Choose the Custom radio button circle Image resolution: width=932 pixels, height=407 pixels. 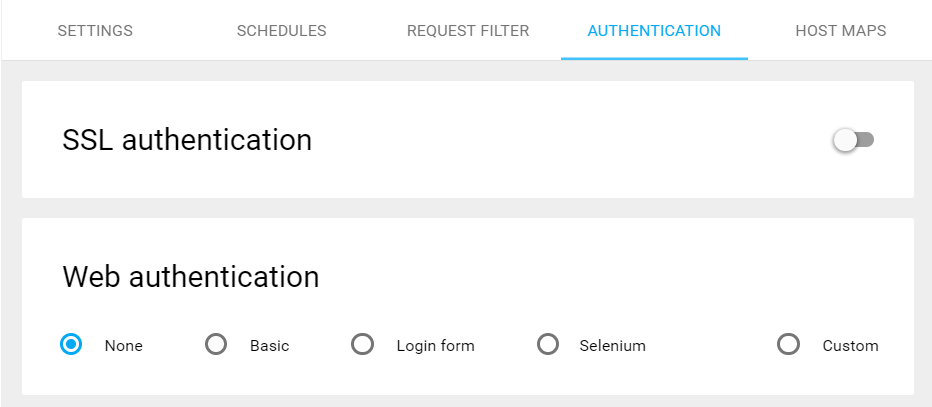(x=789, y=345)
